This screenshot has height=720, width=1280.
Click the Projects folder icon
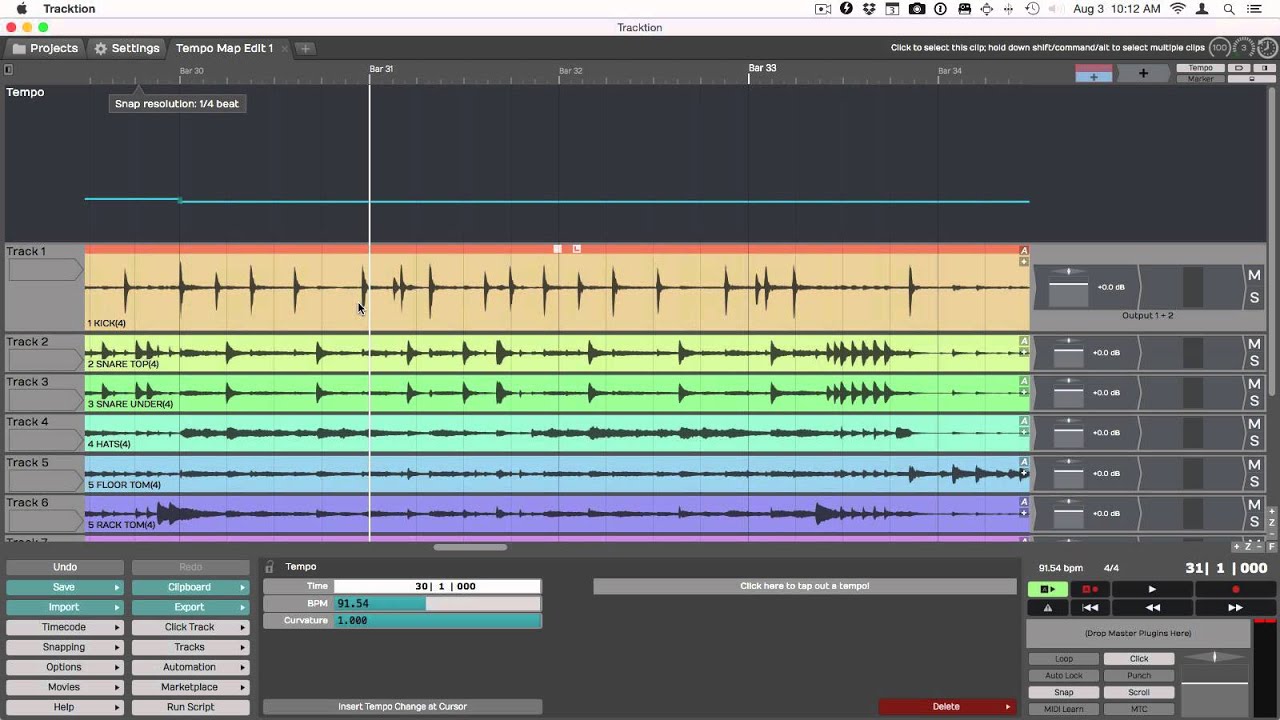(19, 48)
